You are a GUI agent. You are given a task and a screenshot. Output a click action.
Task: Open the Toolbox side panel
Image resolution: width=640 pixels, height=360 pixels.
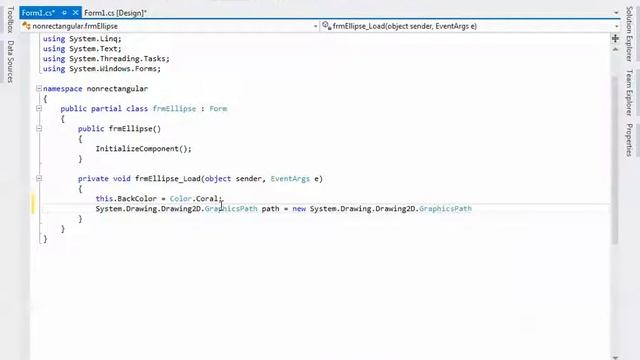[11, 19]
